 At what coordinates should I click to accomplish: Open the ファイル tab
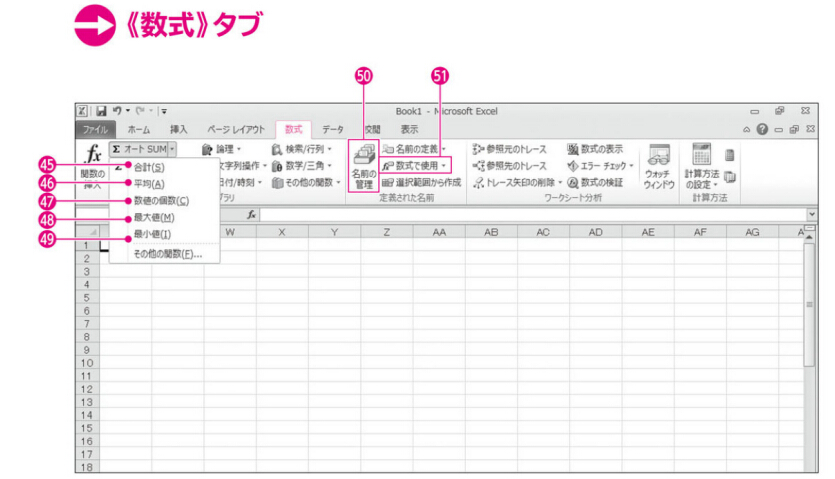point(95,129)
